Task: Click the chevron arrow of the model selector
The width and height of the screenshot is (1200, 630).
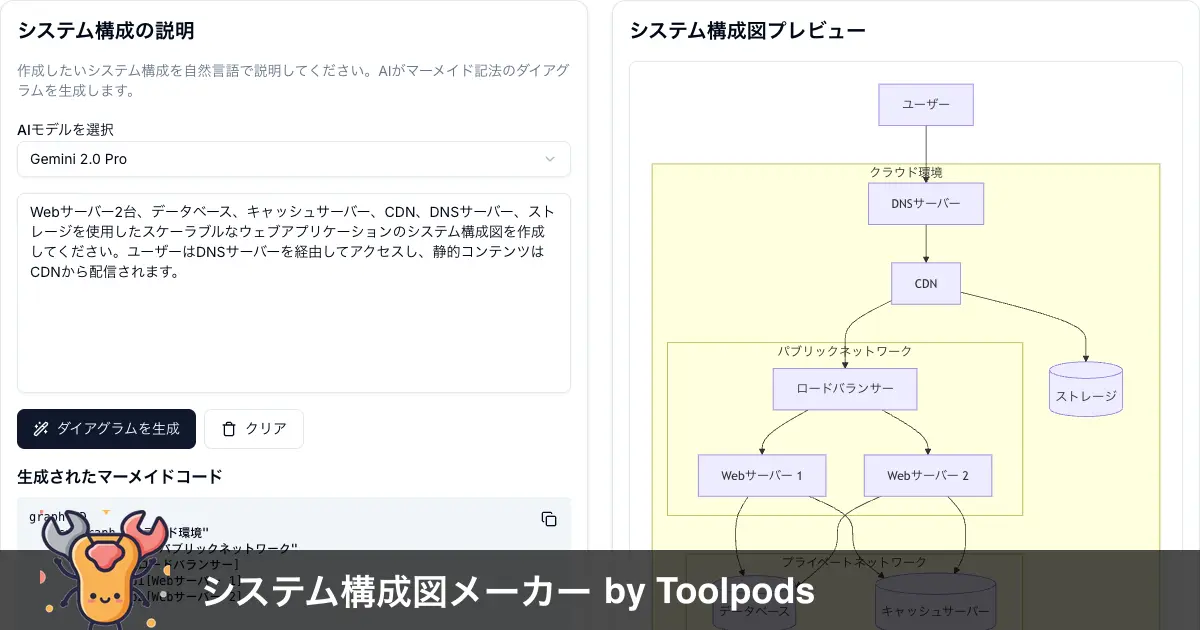Action: tap(549, 159)
